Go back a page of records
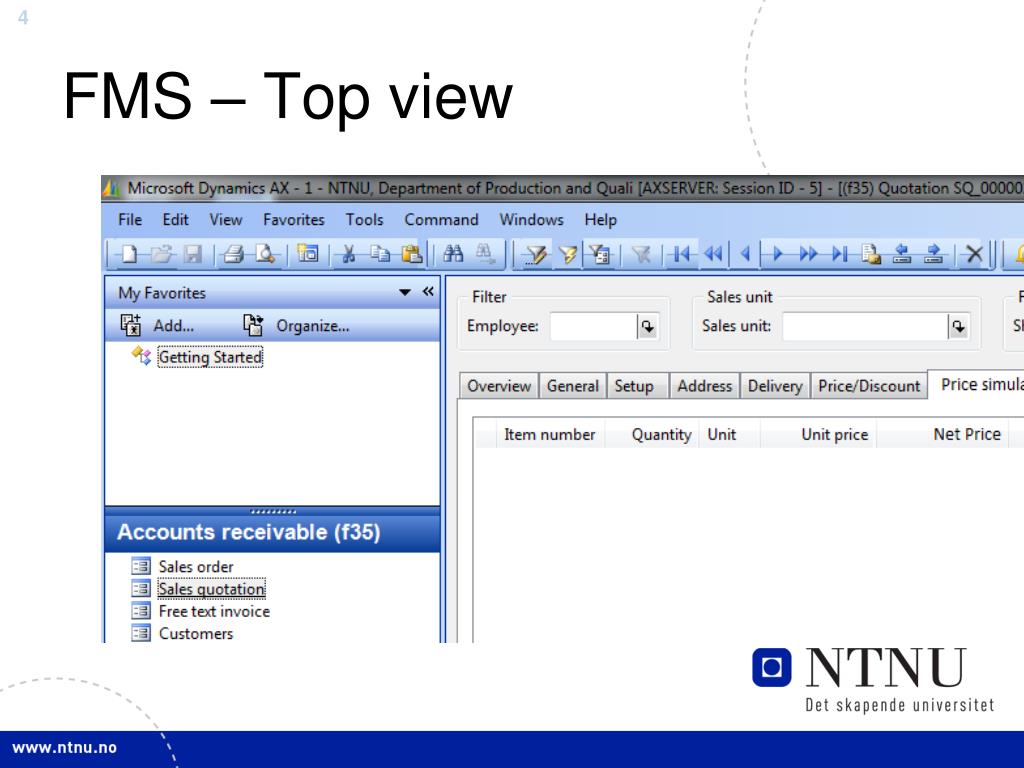The height and width of the screenshot is (768, 1024). (x=713, y=253)
